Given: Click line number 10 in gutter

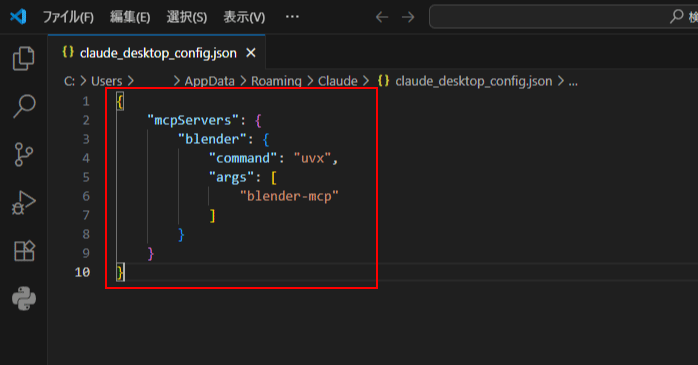Looking at the screenshot, I should pyautogui.click(x=82, y=272).
